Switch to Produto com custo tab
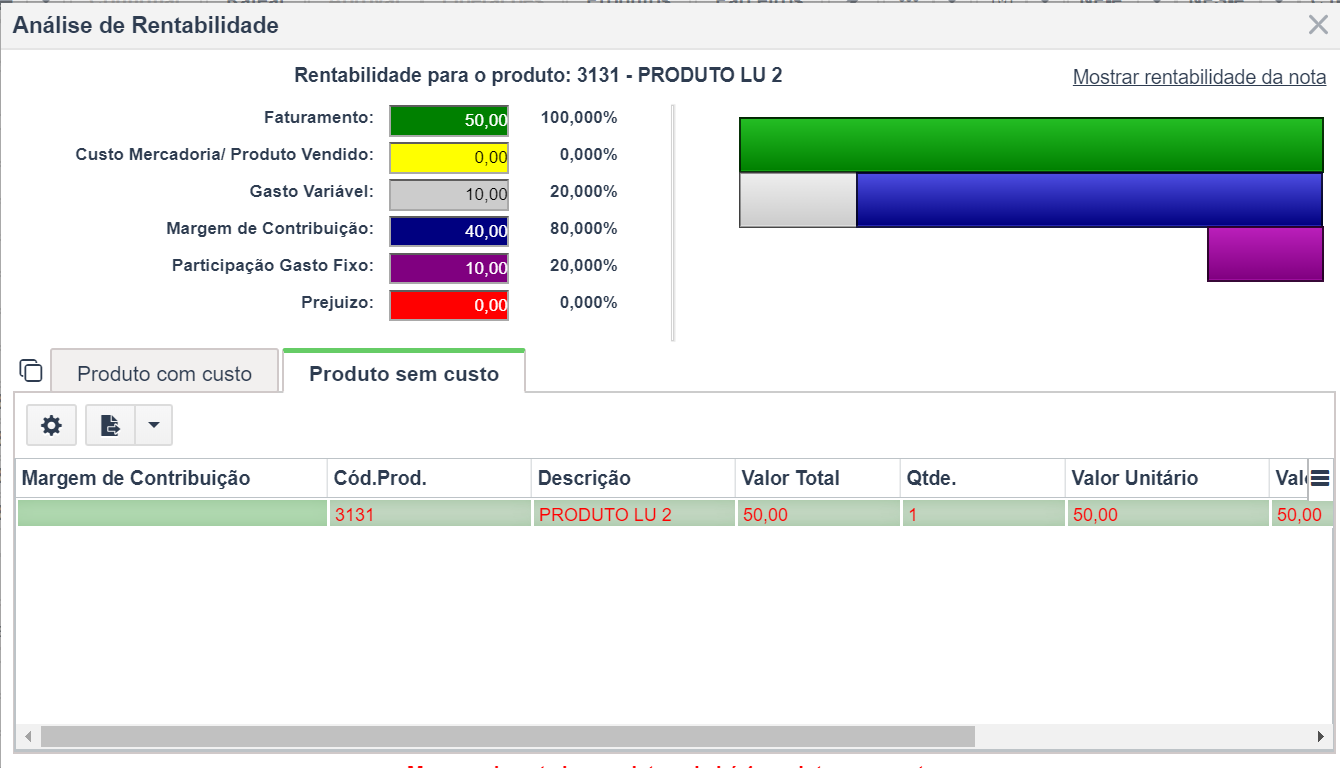Viewport: 1340px width, 768px height. (x=165, y=374)
